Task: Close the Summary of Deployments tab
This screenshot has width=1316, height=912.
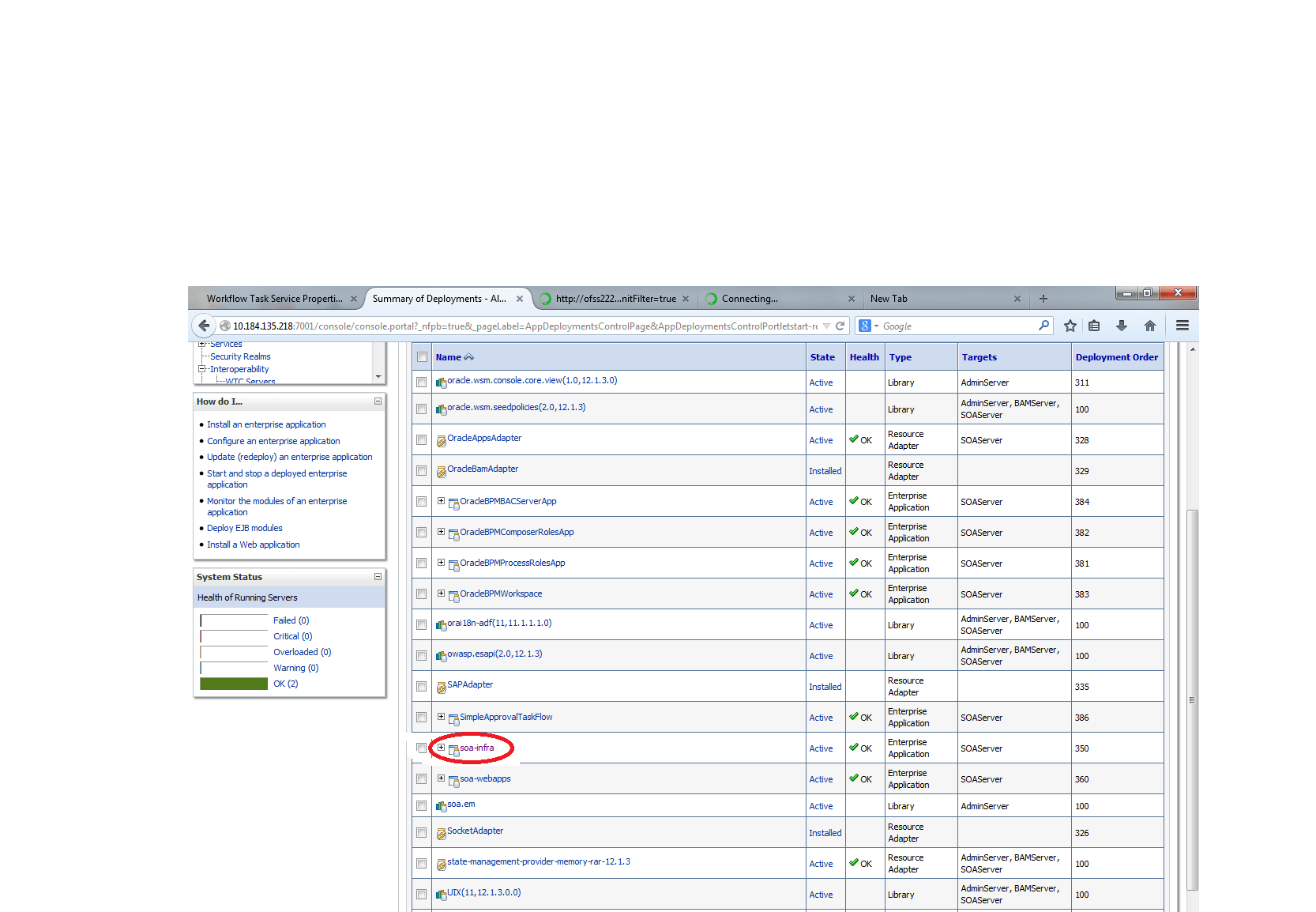Action: [x=520, y=299]
